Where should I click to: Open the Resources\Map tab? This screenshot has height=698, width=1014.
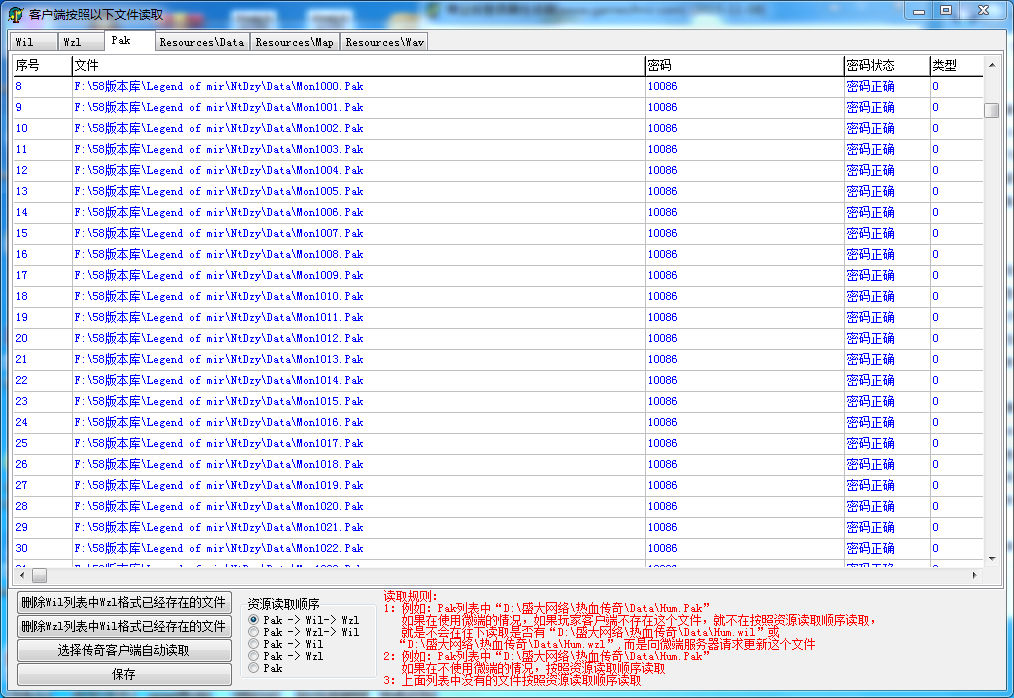coord(294,42)
